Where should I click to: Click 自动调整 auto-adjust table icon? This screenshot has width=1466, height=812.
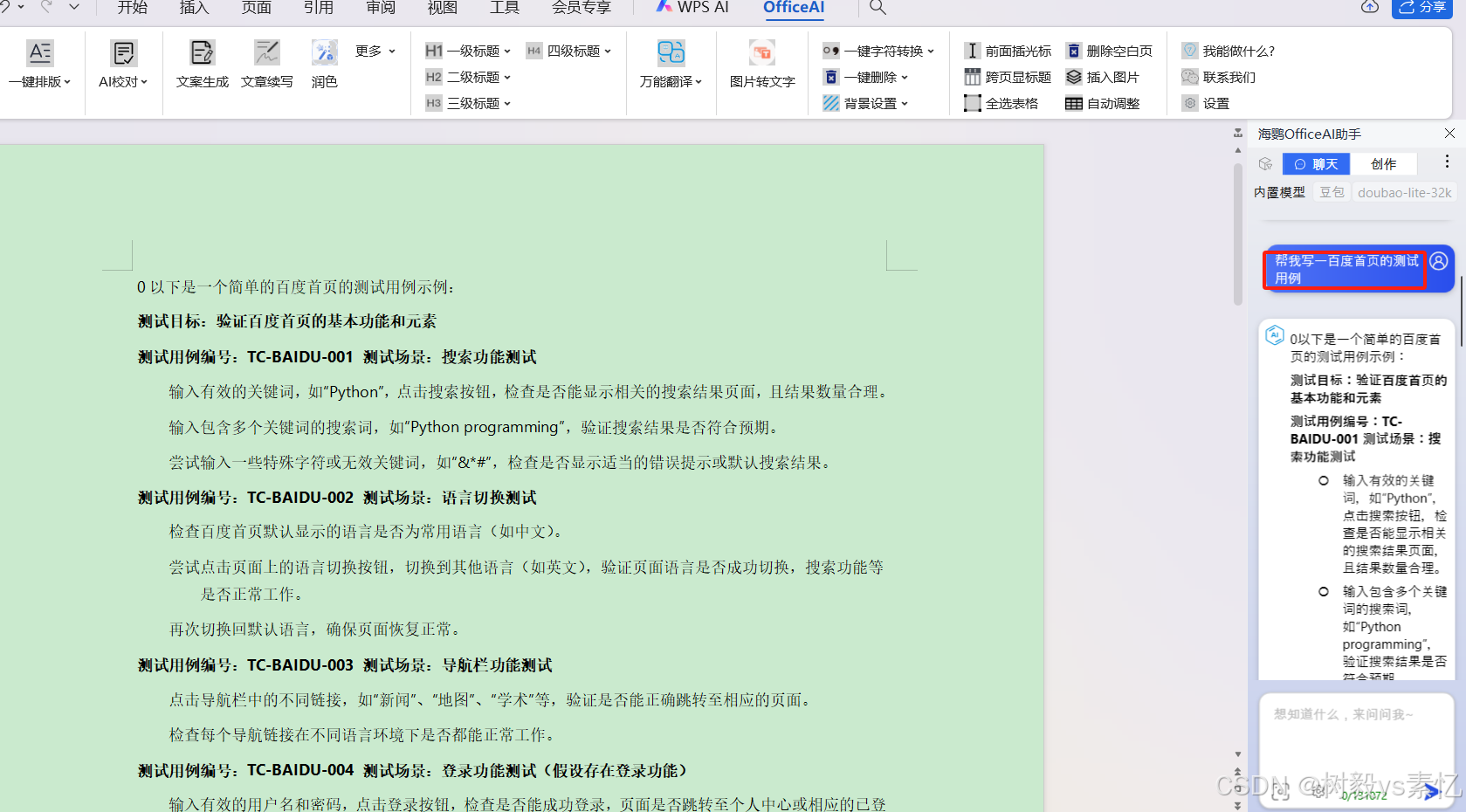1074,103
